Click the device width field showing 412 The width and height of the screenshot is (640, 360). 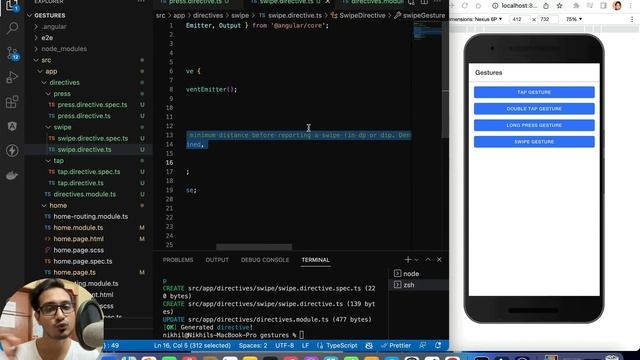pyautogui.click(x=519, y=19)
